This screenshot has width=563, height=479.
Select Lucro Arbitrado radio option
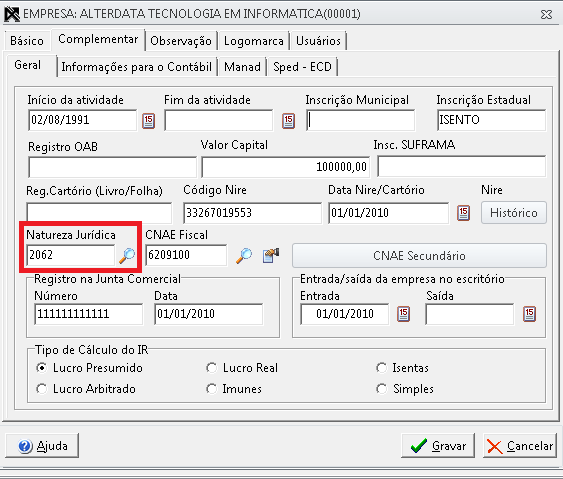pyautogui.click(x=42, y=389)
